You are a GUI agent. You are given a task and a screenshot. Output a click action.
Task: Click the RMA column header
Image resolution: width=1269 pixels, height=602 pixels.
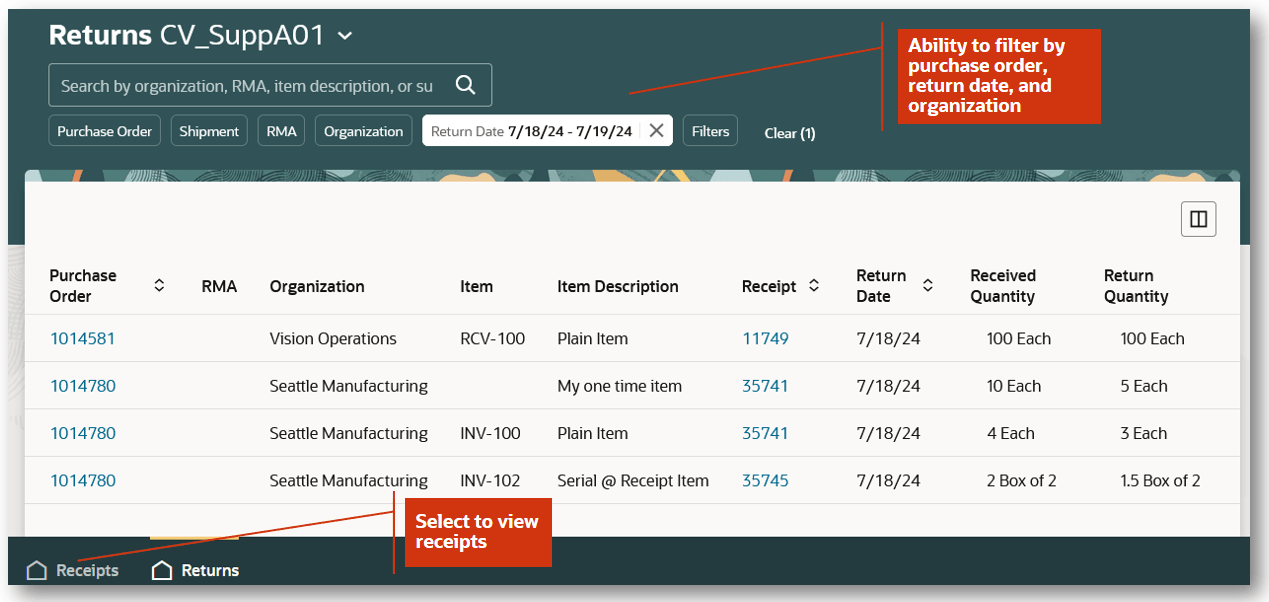coord(219,286)
